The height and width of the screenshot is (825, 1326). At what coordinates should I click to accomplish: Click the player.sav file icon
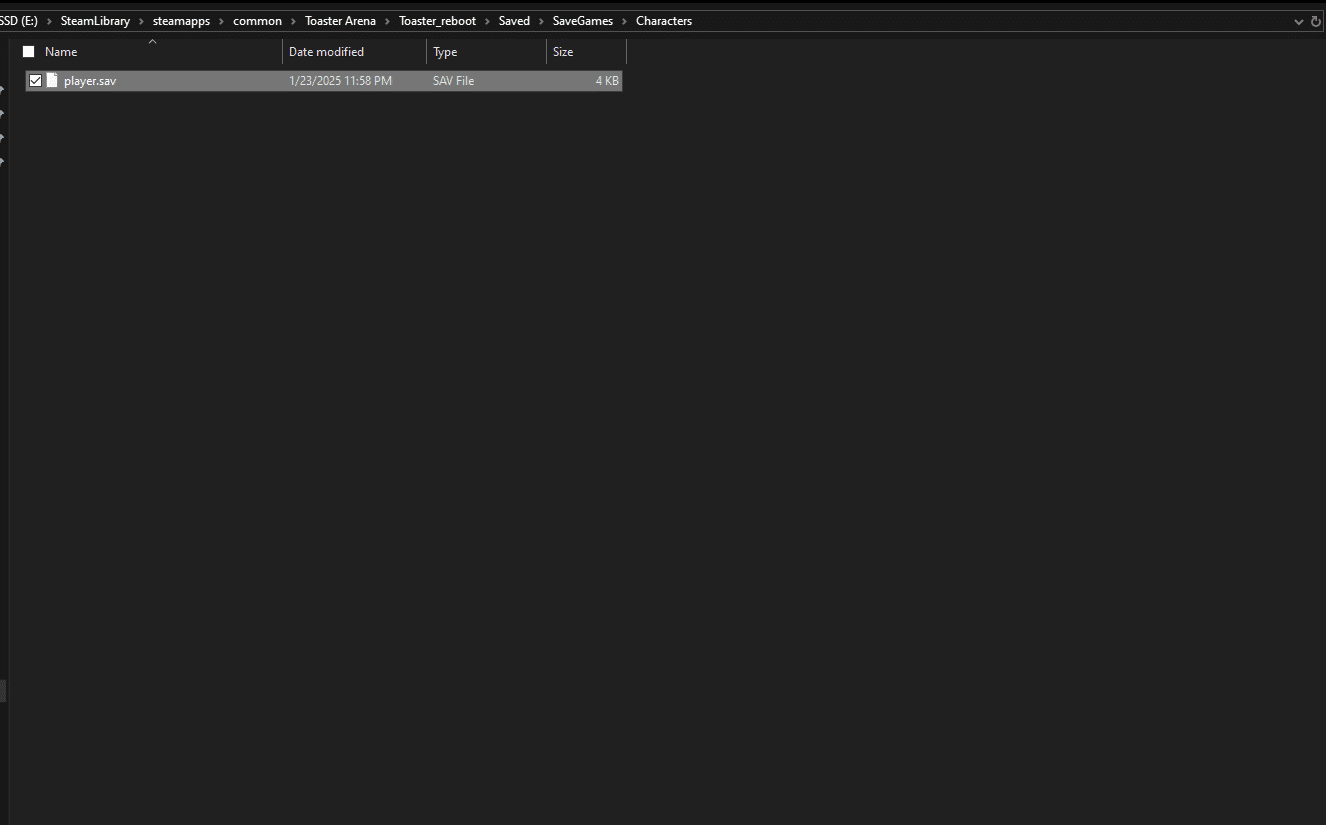52,80
